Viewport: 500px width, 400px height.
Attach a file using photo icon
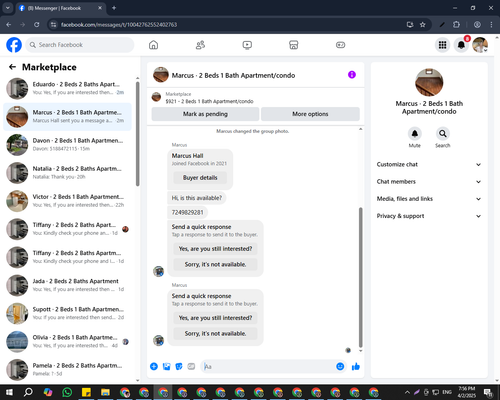[166, 367]
